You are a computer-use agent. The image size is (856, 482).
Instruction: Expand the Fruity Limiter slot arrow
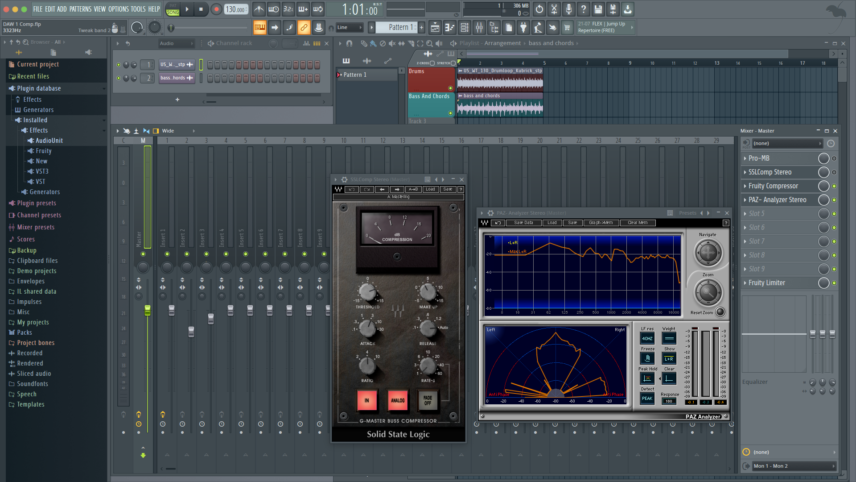(745, 283)
